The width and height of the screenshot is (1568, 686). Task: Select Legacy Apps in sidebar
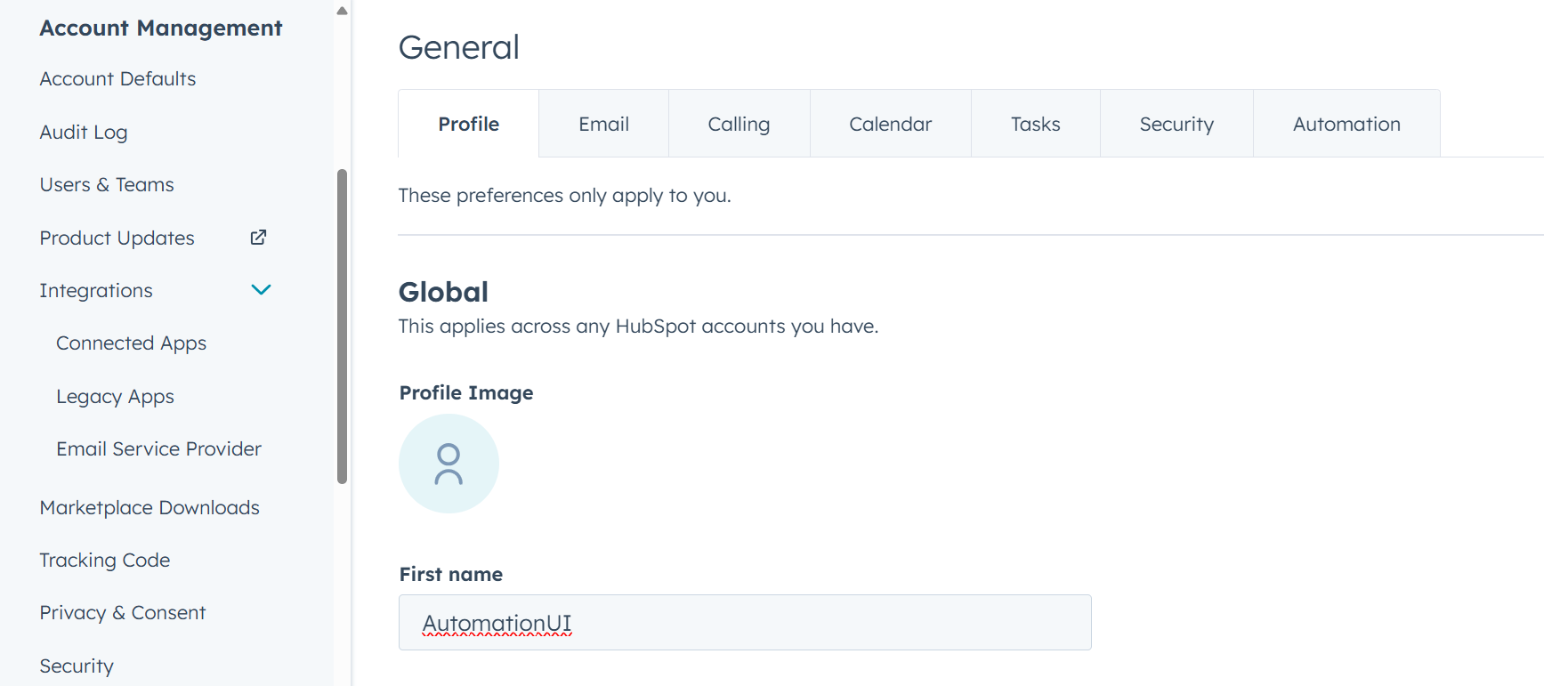[x=115, y=397]
